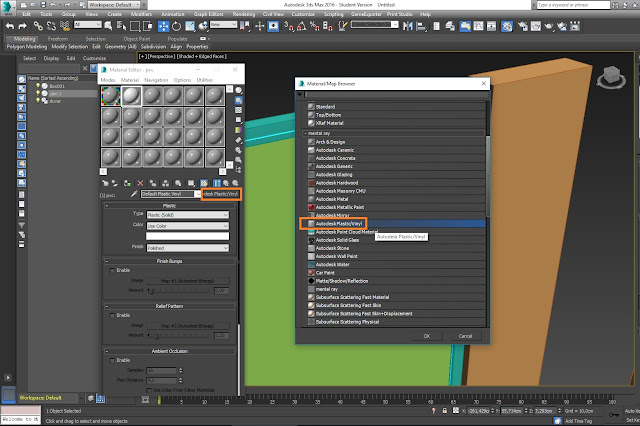Open Utilities menu in Material Editor
Screen dimensions: 640x426
205,79
